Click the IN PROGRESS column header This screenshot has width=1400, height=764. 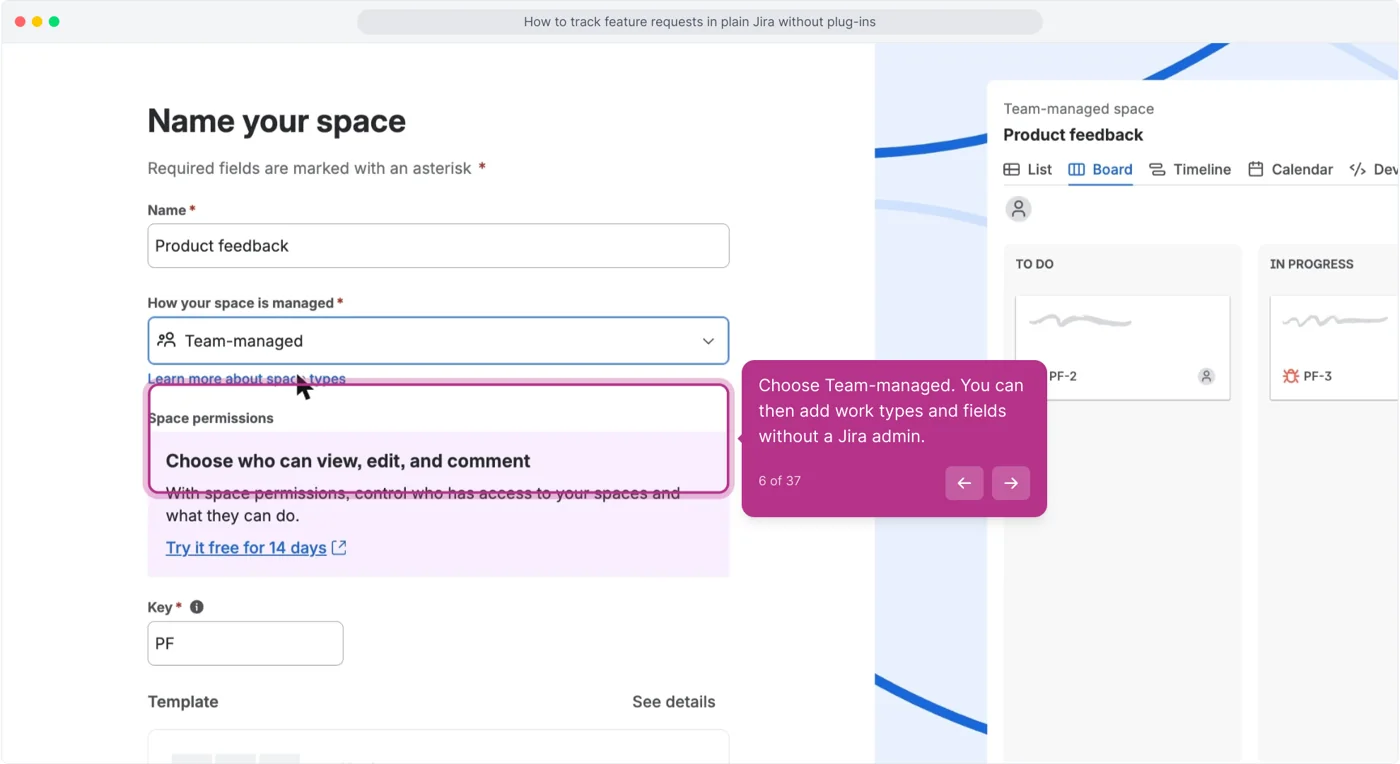click(1312, 264)
